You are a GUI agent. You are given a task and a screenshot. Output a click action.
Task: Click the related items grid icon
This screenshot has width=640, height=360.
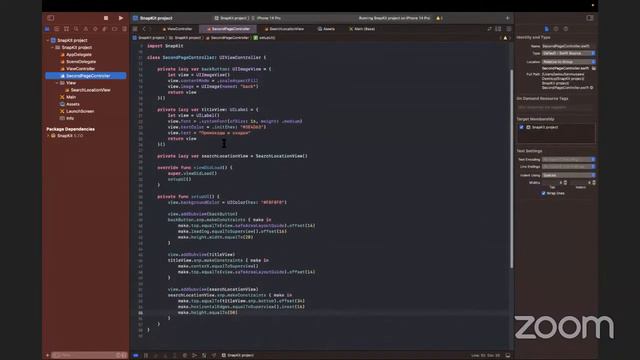(135, 29)
